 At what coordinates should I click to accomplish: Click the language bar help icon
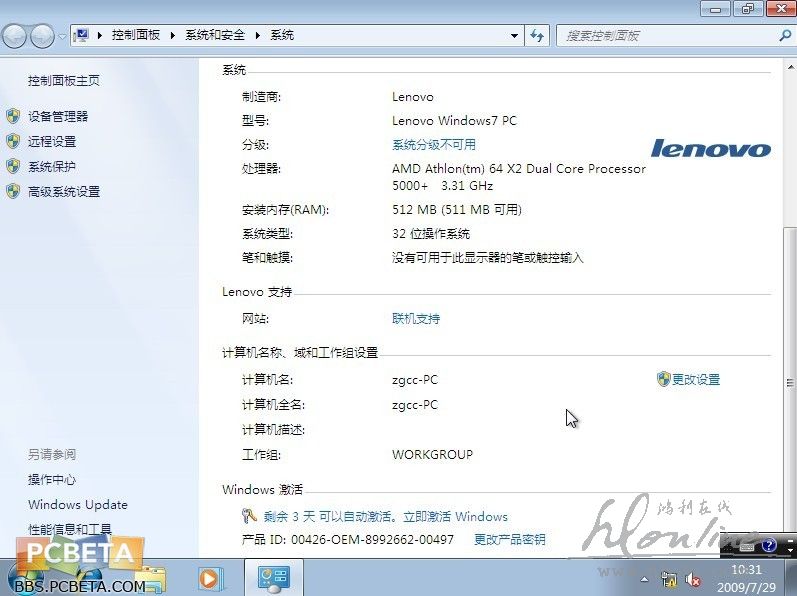coord(769,546)
